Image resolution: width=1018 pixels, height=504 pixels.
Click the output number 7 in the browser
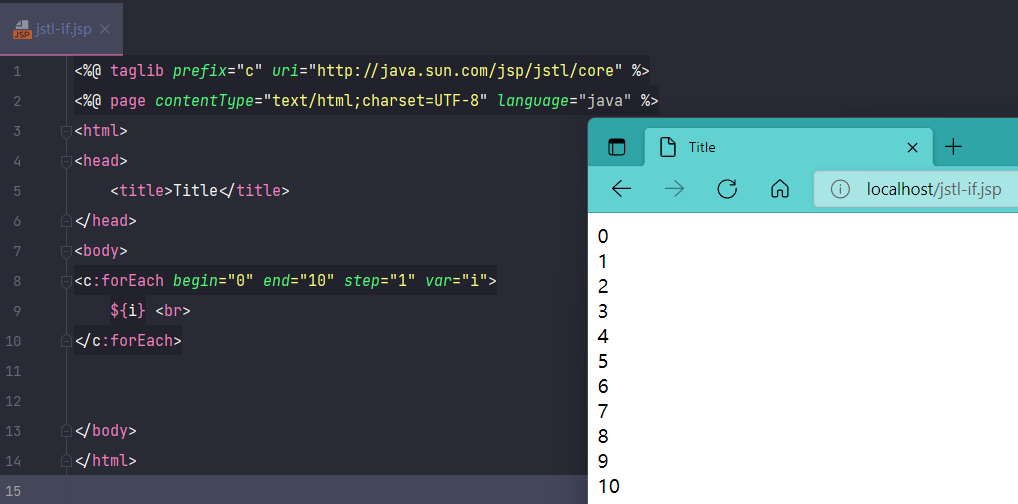tap(603, 412)
